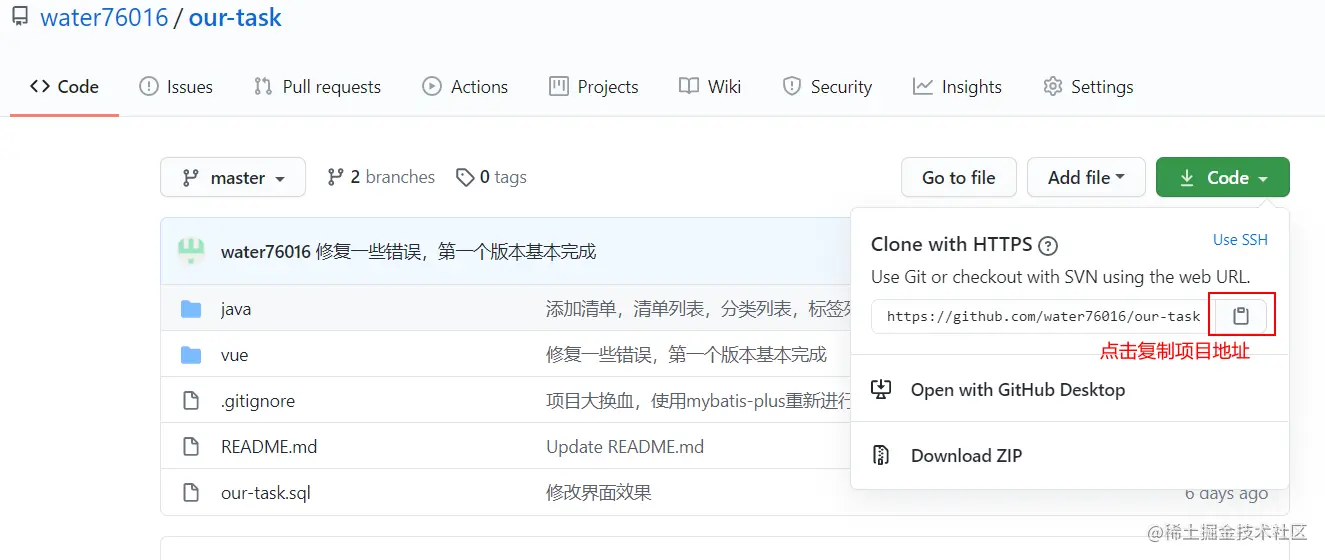
Task: Click the README.md file icon
Action: [x=191, y=447]
